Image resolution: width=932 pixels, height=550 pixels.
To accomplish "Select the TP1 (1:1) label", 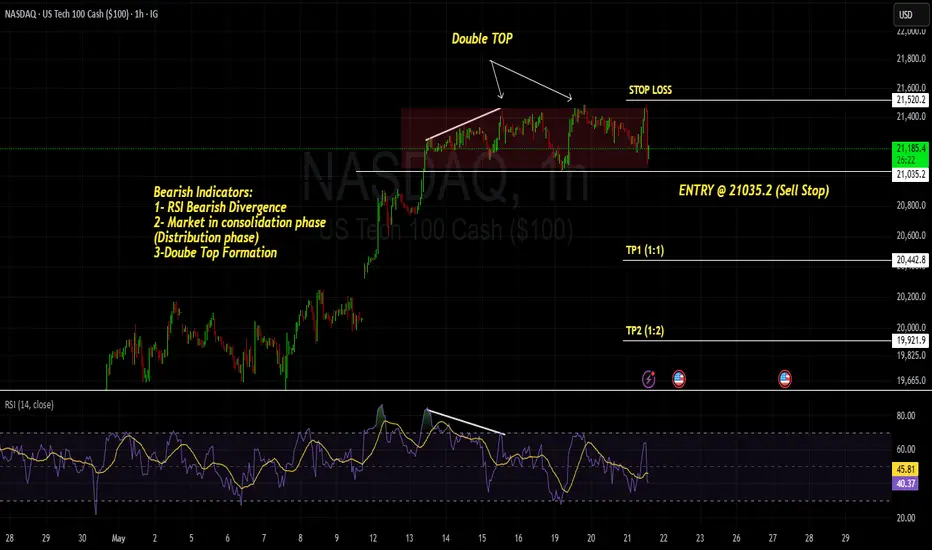I will click(645, 250).
